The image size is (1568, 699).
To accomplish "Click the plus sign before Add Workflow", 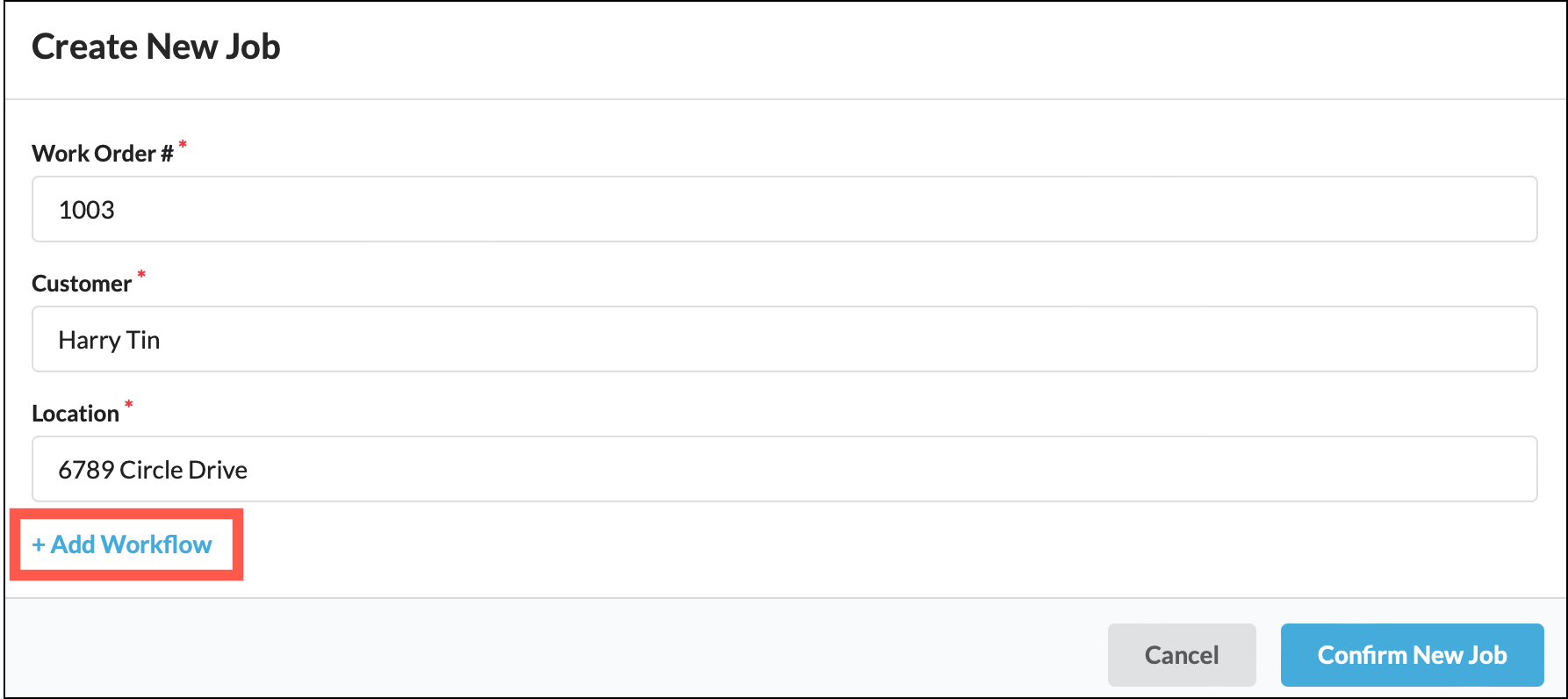I will pos(39,545).
